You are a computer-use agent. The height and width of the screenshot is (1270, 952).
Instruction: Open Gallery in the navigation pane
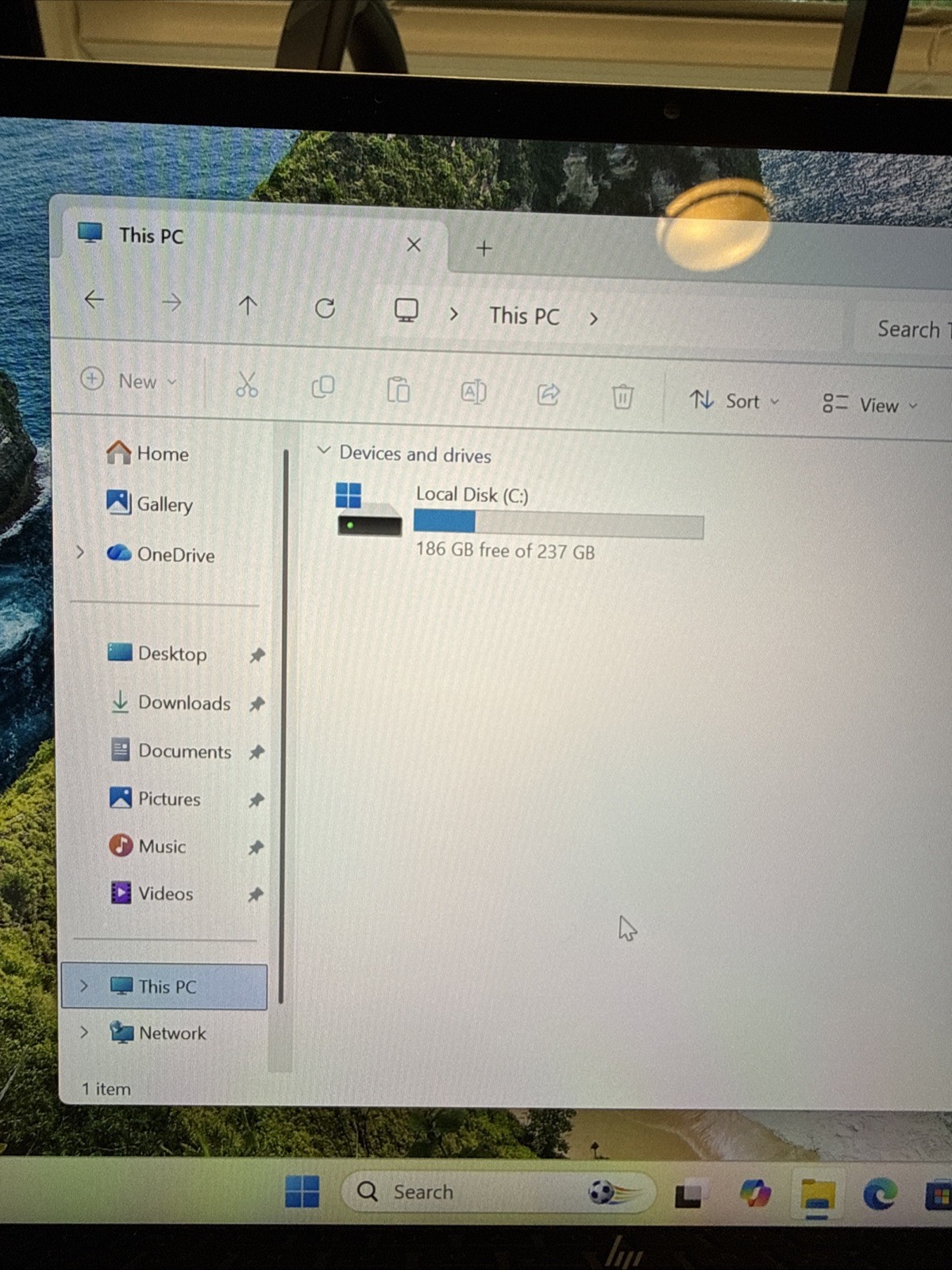(x=150, y=504)
